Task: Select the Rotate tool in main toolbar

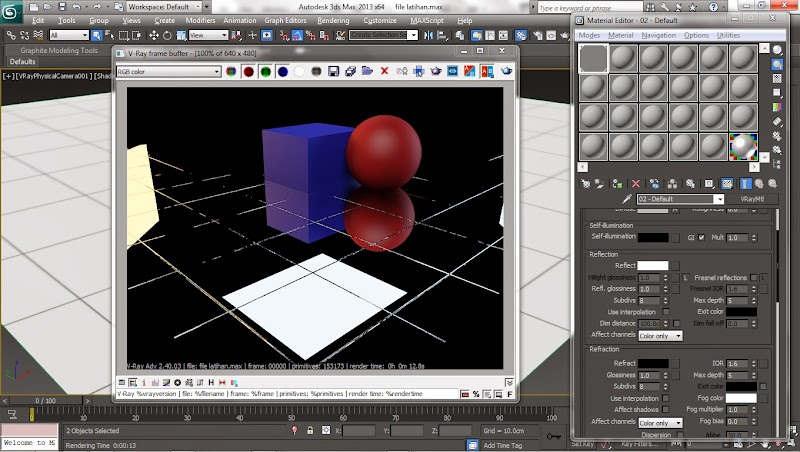Action: coord(167,35)
